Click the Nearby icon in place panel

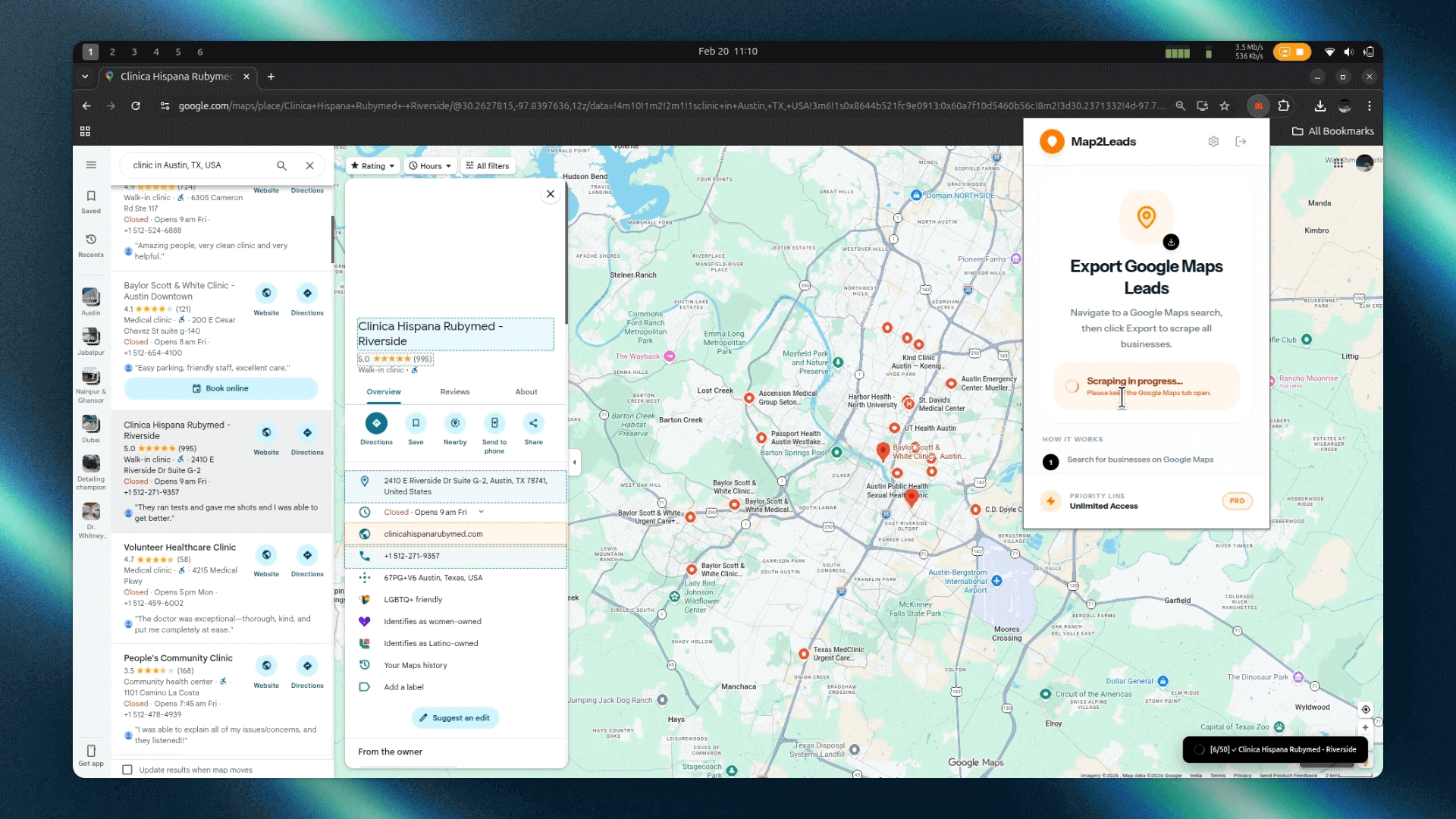coord(455,423)
